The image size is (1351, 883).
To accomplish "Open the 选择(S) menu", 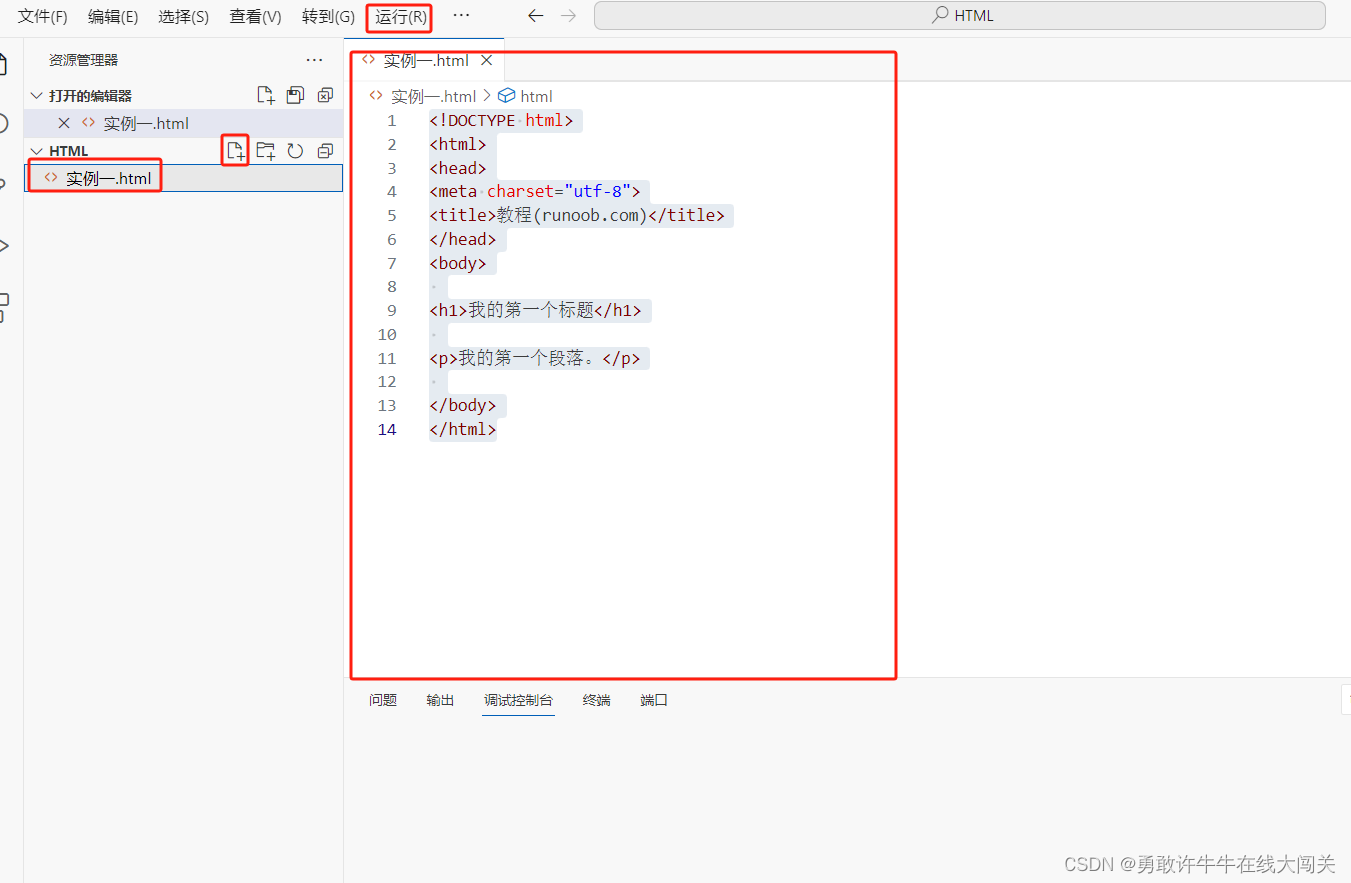I will (x=183, y=16).
